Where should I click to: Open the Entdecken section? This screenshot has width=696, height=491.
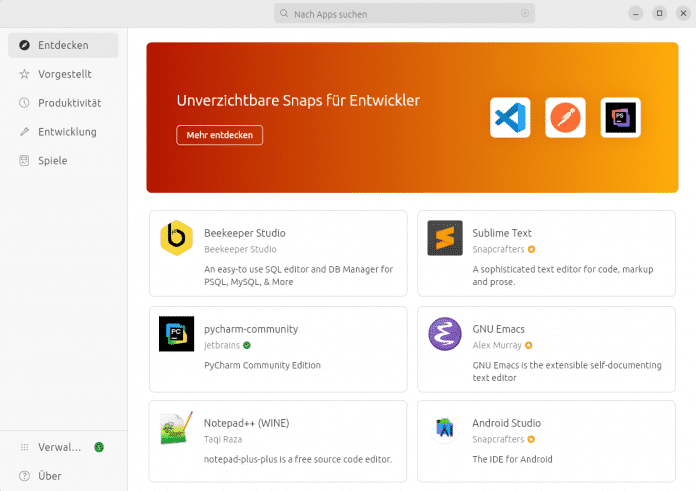click(x=63, y=45)
